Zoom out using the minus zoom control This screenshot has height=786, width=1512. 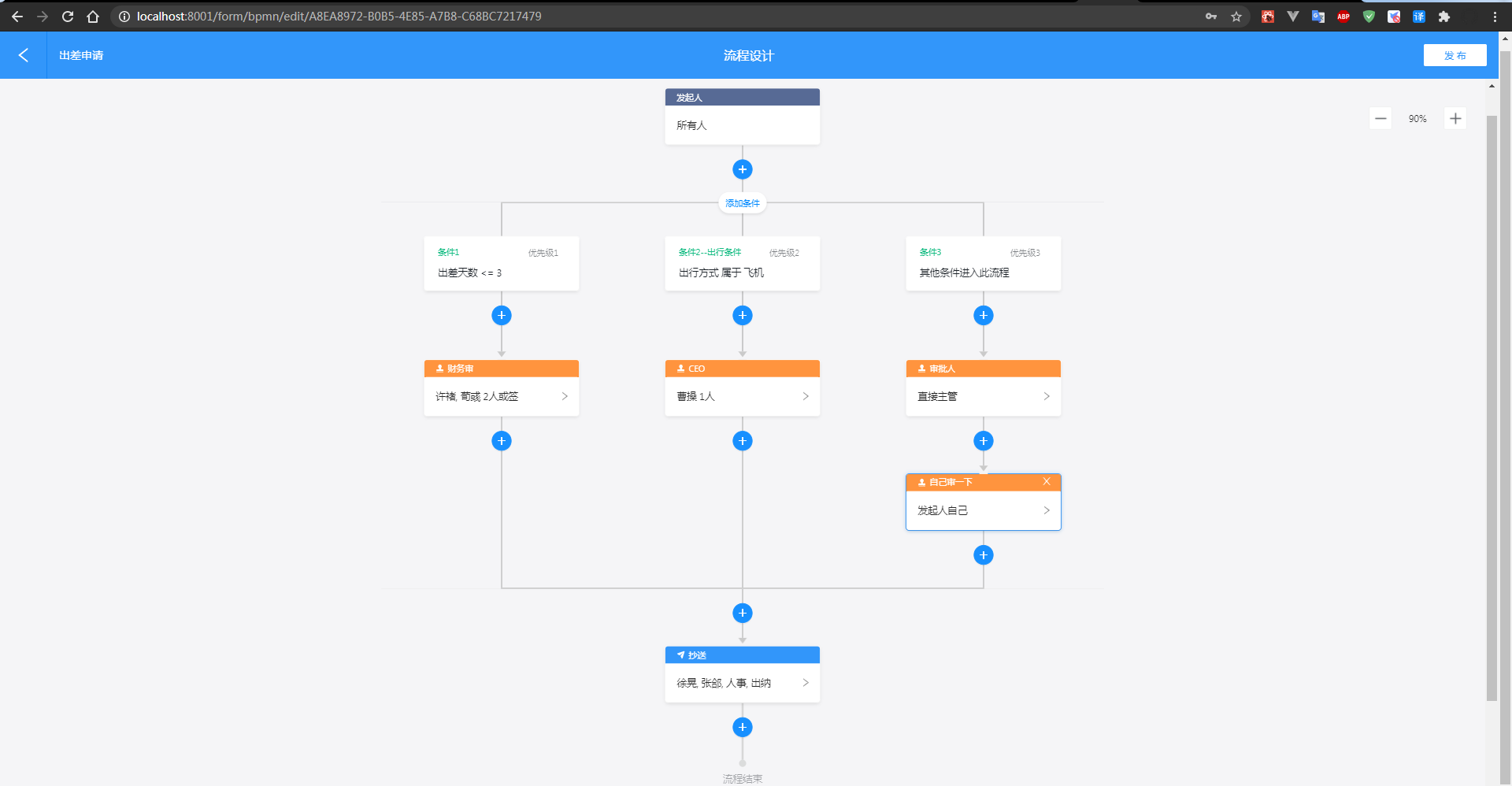click(x=1380, y=118)
